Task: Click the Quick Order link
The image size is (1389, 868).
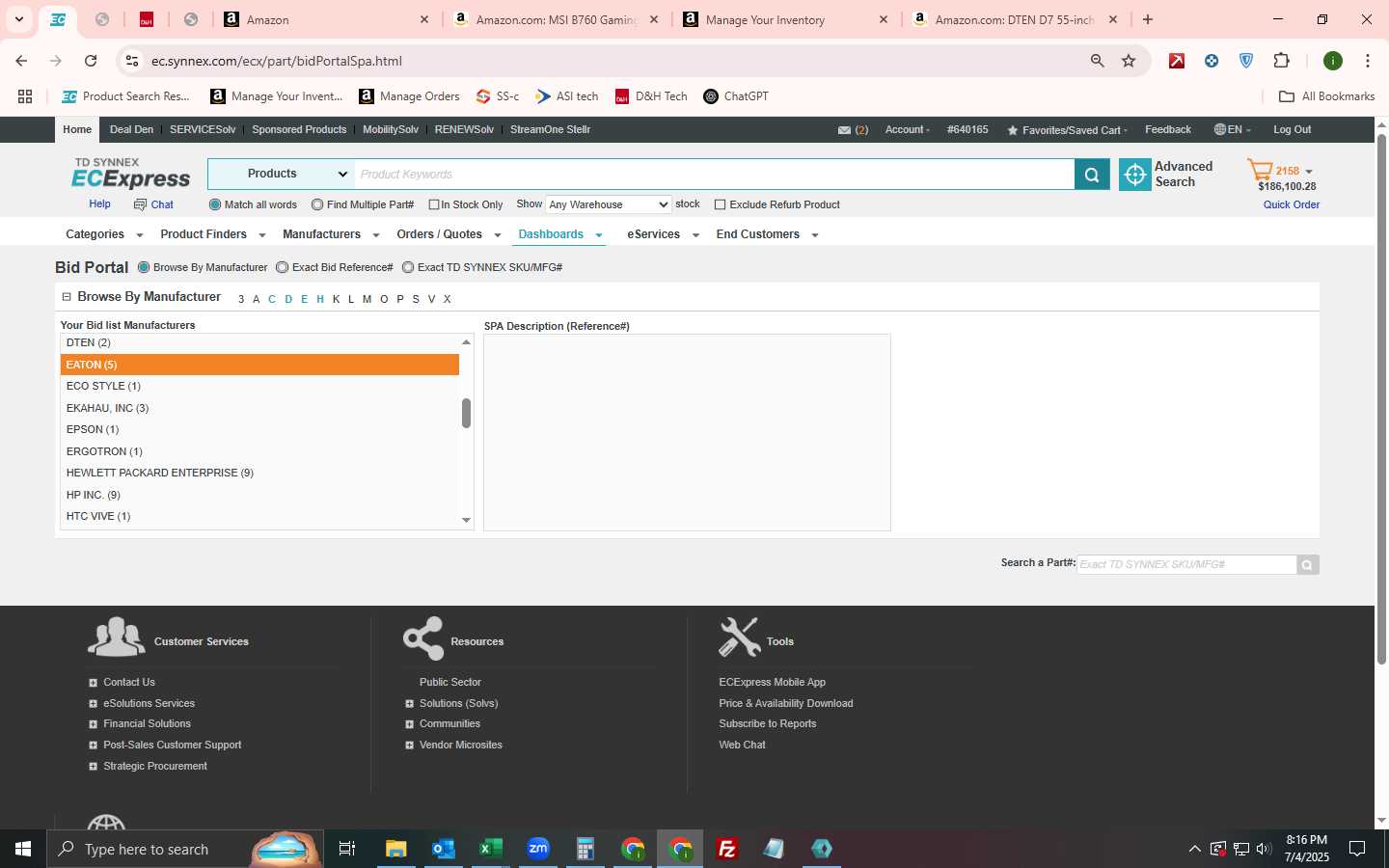Action: (1292, 204)
